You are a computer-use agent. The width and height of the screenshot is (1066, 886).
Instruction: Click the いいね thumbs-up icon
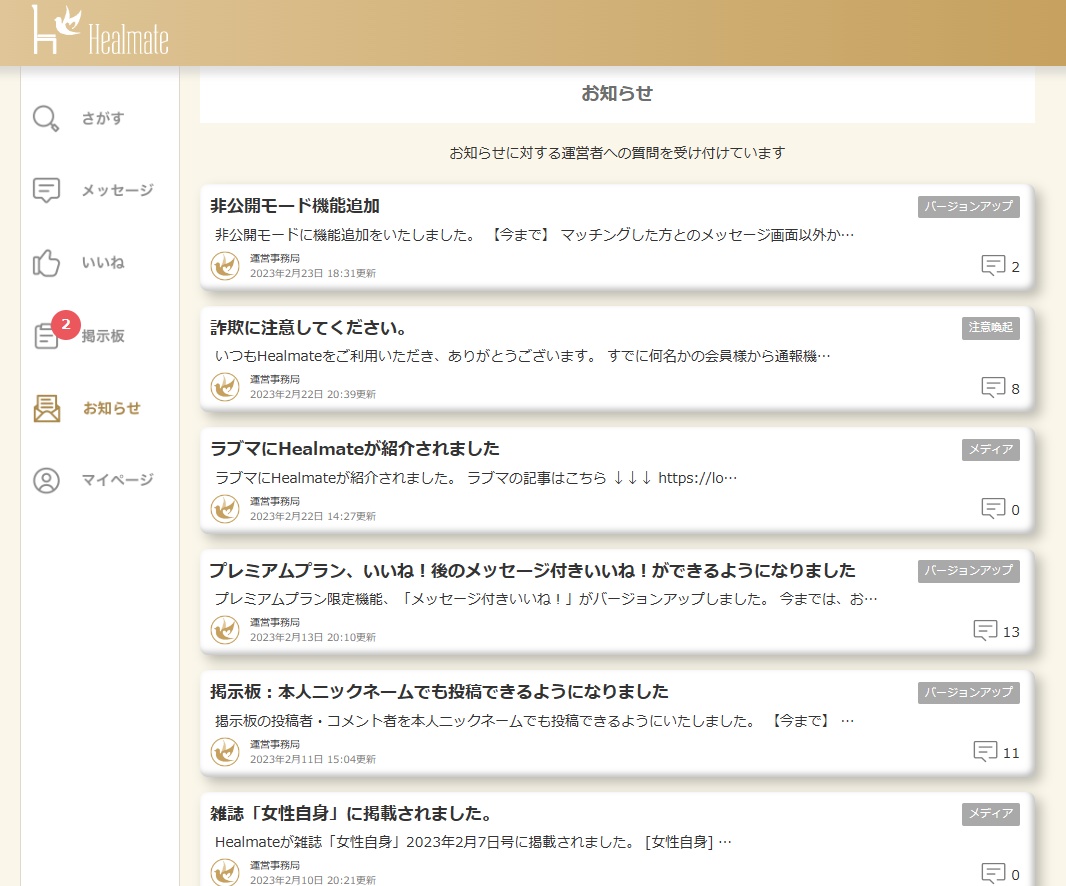(46, 263)
